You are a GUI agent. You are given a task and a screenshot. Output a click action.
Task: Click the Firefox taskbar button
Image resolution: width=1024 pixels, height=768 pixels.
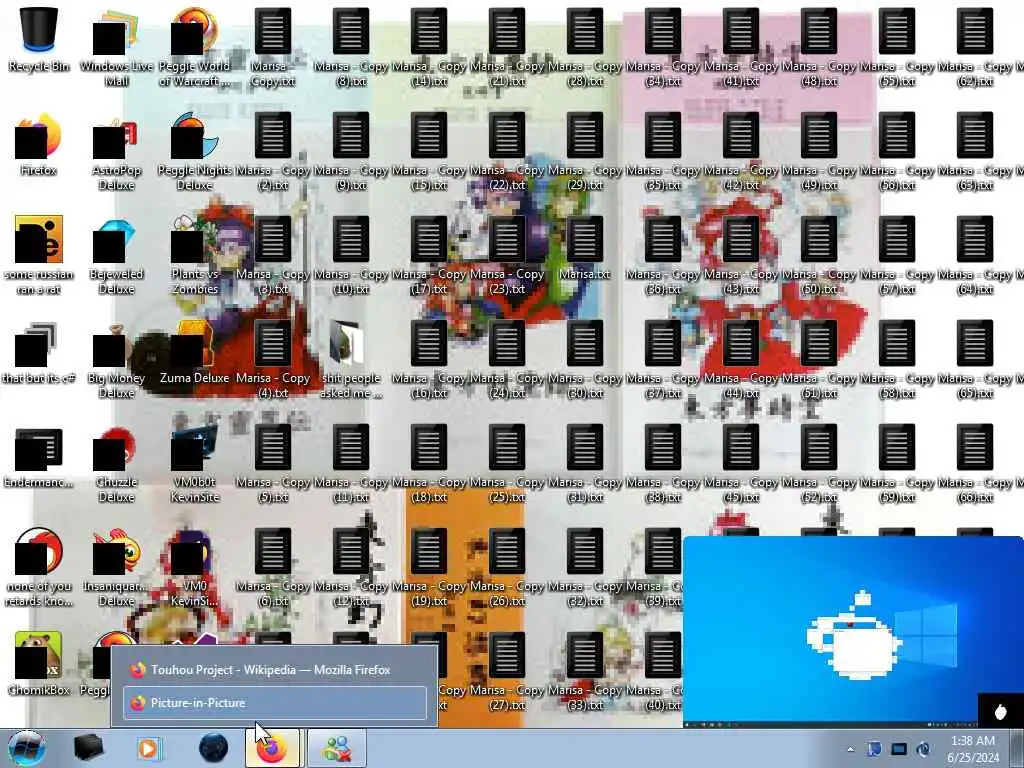[272, 748]
